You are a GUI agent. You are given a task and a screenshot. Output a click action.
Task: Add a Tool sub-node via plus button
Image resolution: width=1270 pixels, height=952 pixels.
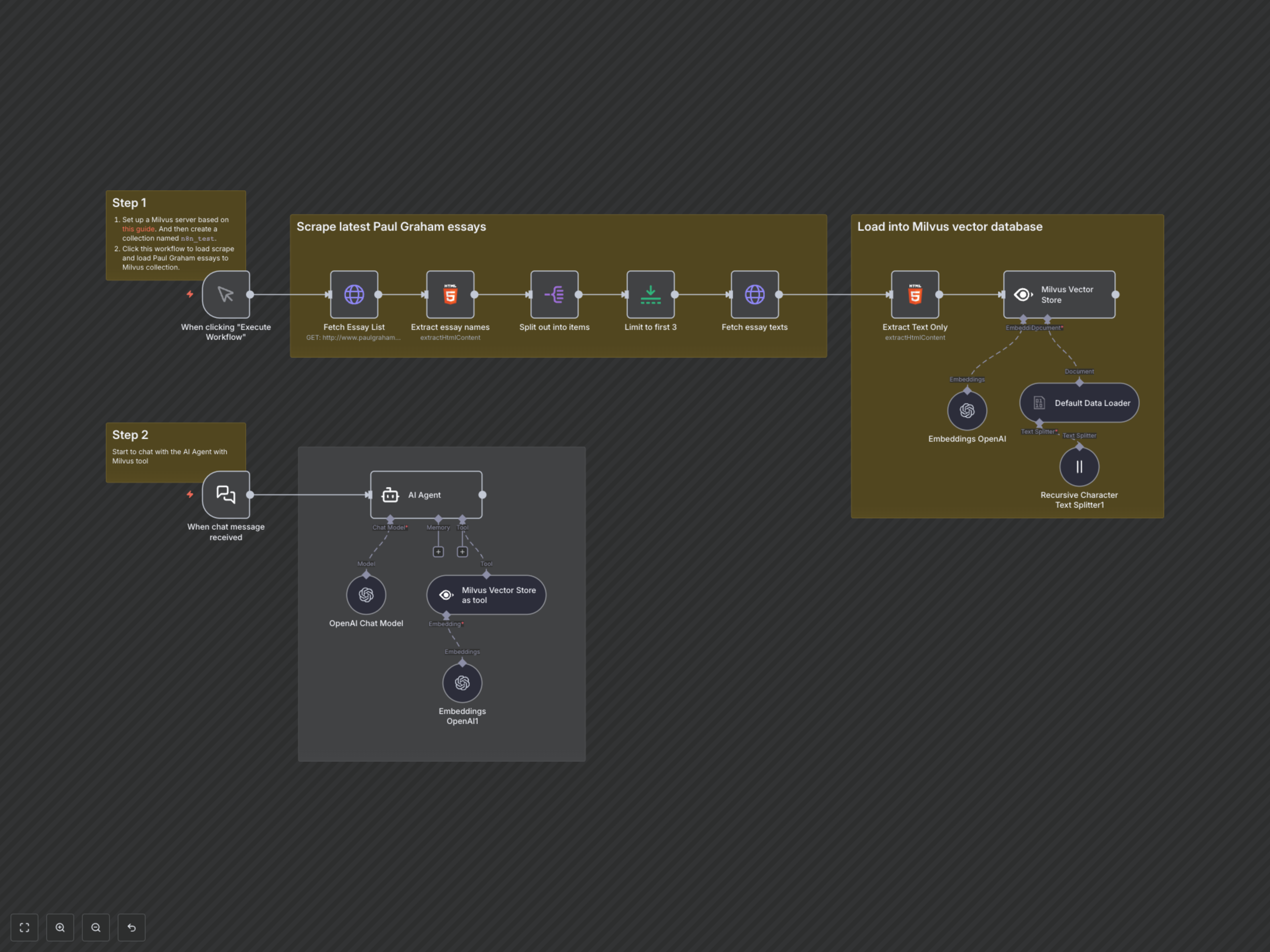click(462, 552)
